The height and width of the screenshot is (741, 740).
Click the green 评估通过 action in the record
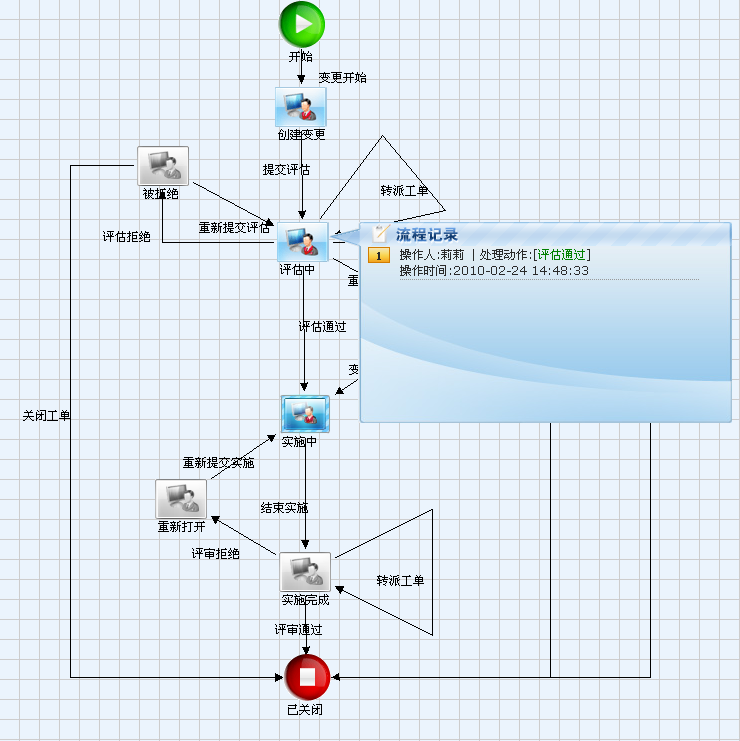(562, 255)
